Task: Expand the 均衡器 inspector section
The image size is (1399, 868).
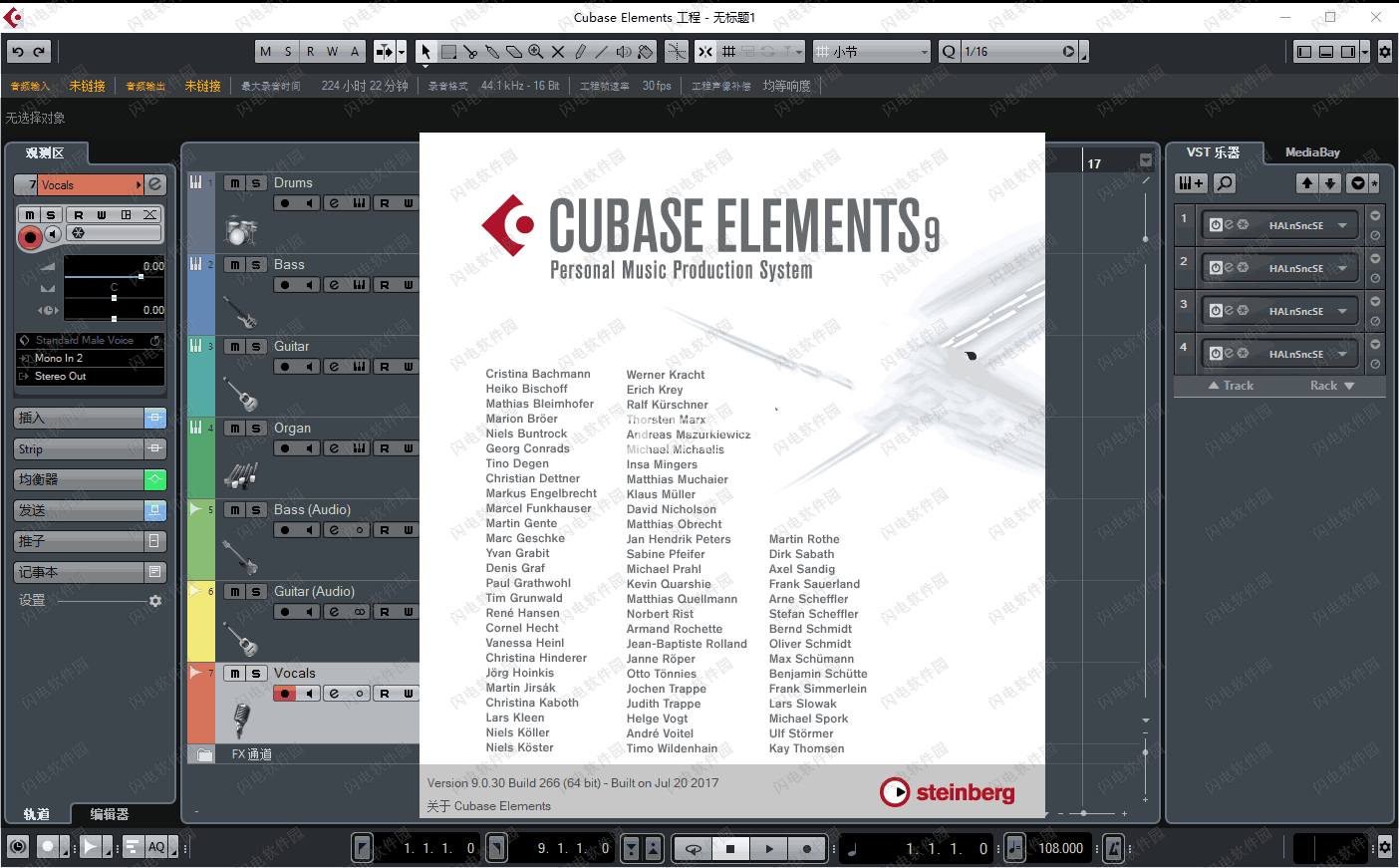Action: [x=80, y=479]
